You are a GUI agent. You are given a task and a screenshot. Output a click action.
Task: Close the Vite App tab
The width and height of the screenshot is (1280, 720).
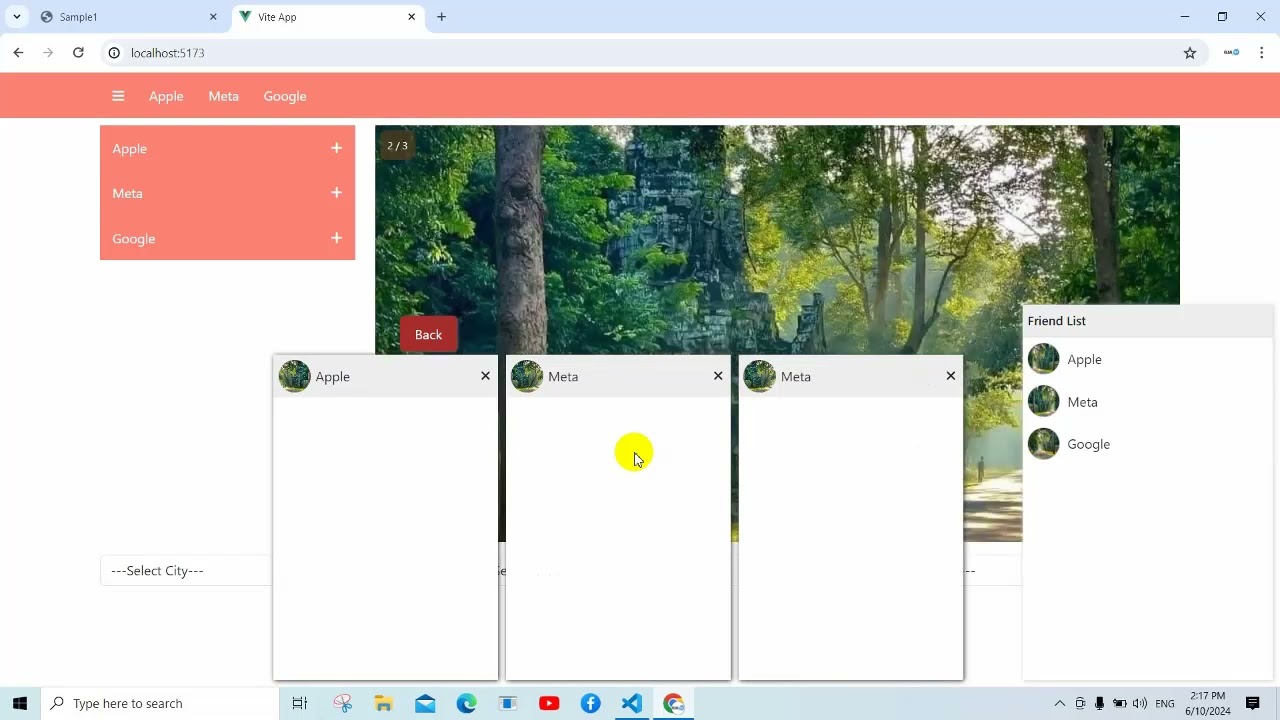[411, 17]
